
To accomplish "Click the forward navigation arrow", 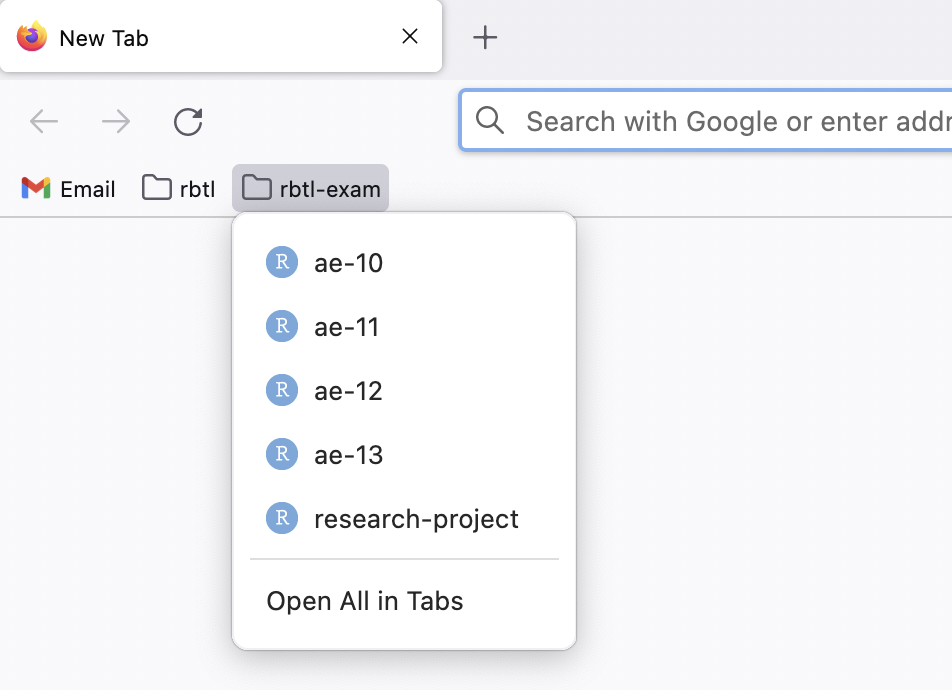I will 114,121.
